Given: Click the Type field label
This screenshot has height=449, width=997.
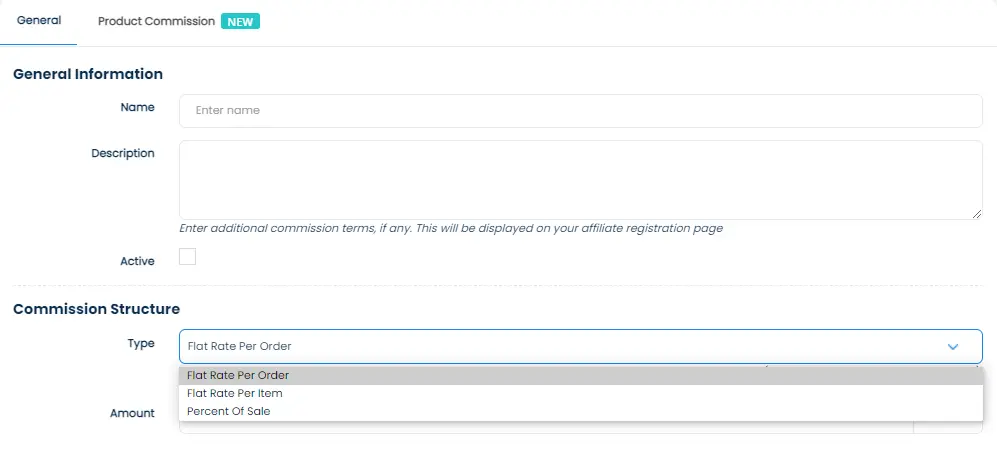Looking at the screenshot, I should click(x=141, y=343).
